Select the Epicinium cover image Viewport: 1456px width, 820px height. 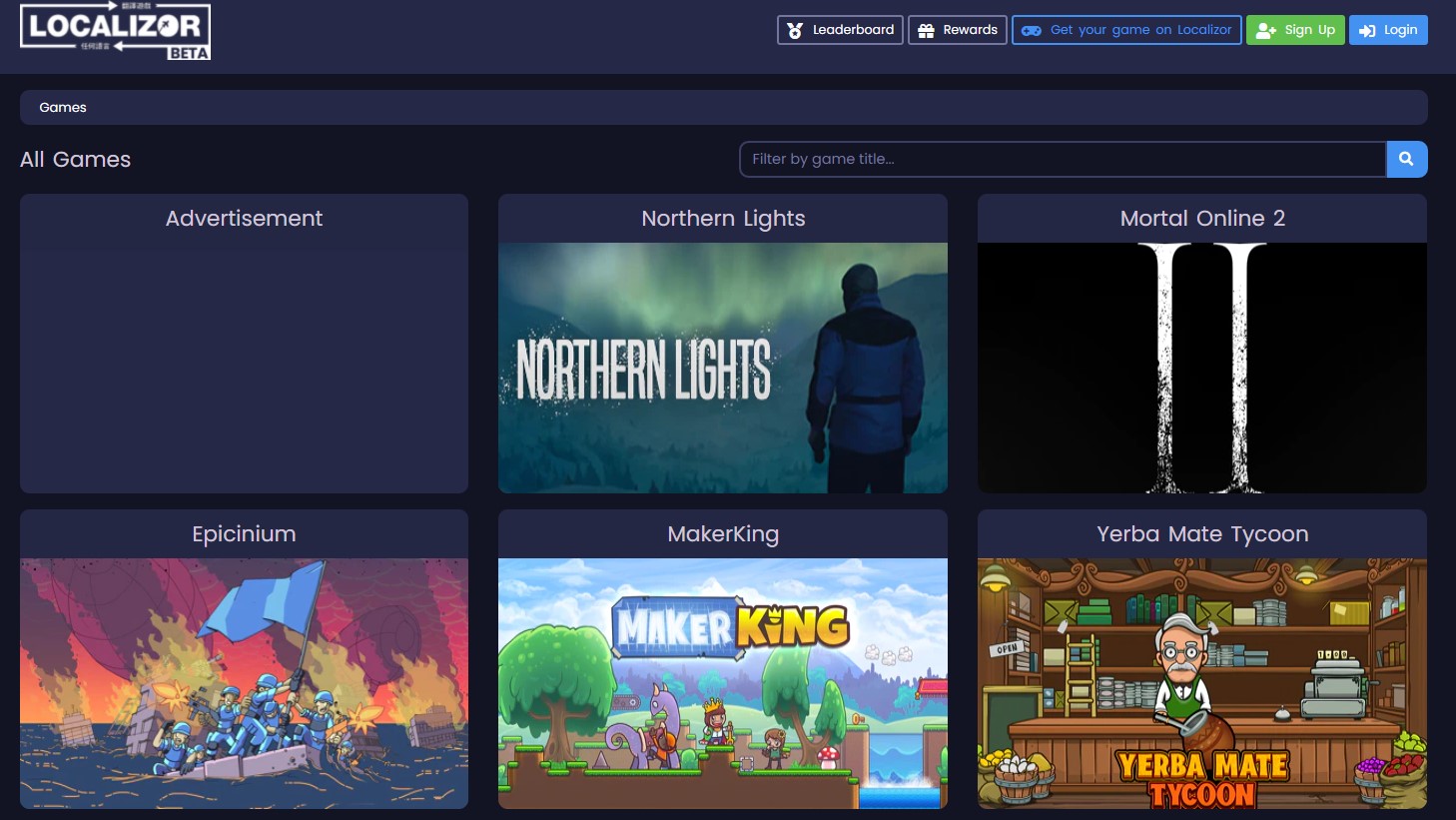(244, 683)
